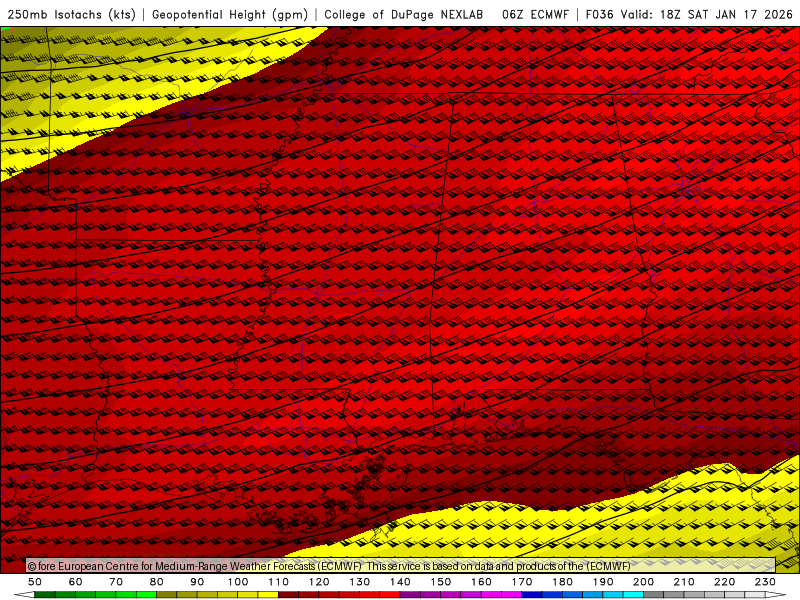Click the '50' label on the color scale

click(35, 582)
